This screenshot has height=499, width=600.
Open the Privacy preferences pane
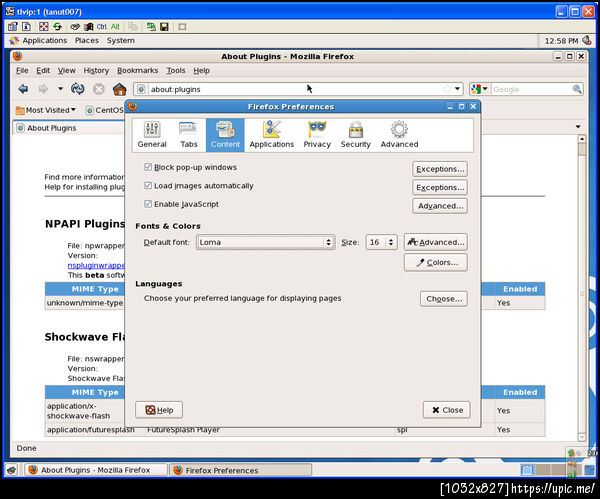[x=317, y=135]
